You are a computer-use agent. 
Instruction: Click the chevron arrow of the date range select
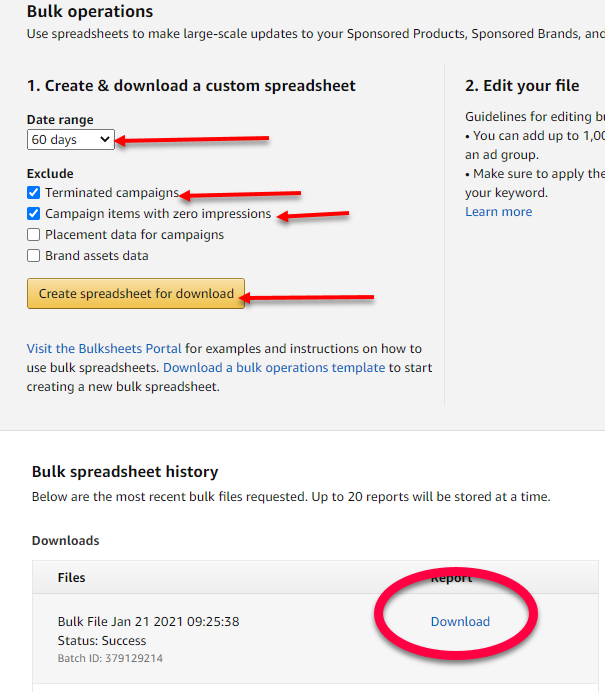(105, 139)
